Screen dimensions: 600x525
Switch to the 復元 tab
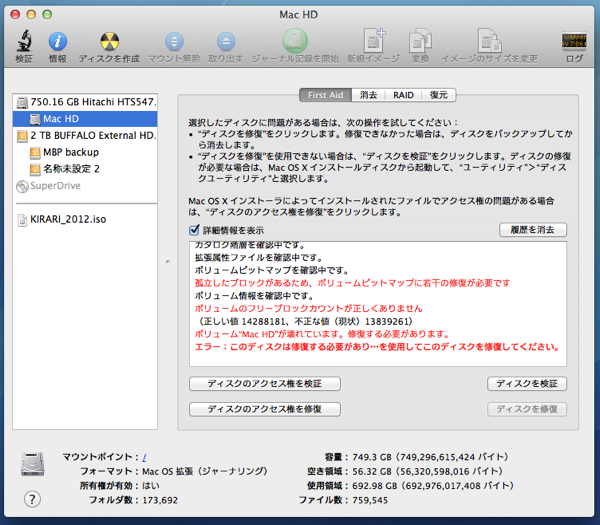[x=439, y=95]
